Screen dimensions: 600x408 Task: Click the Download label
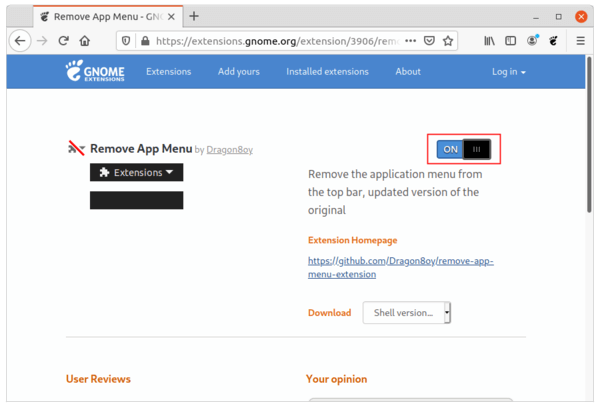point(329,313)
